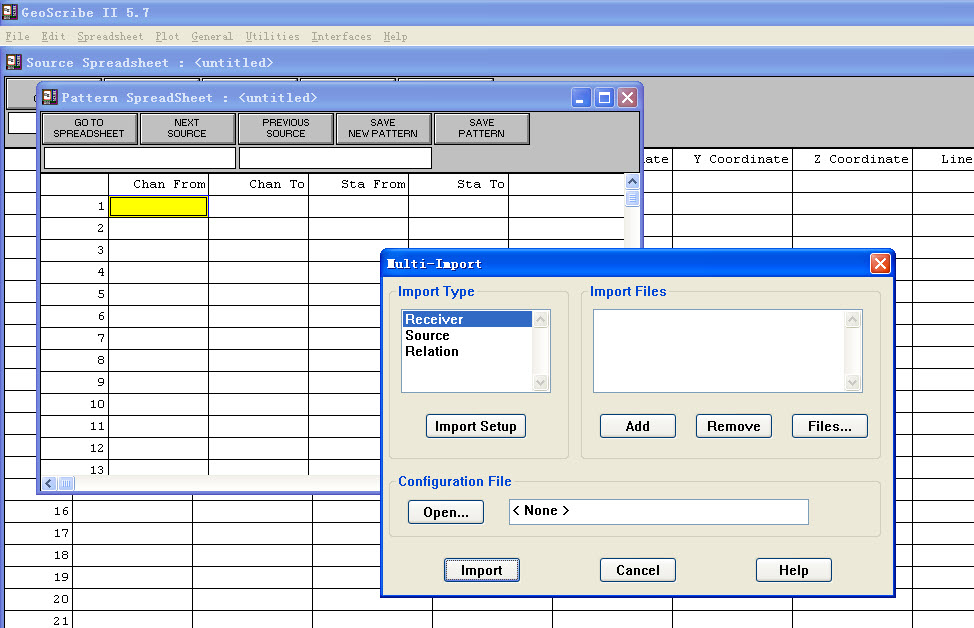
Task: Click Import Type list scroll up arrow
Action: [x=540, y=319]
